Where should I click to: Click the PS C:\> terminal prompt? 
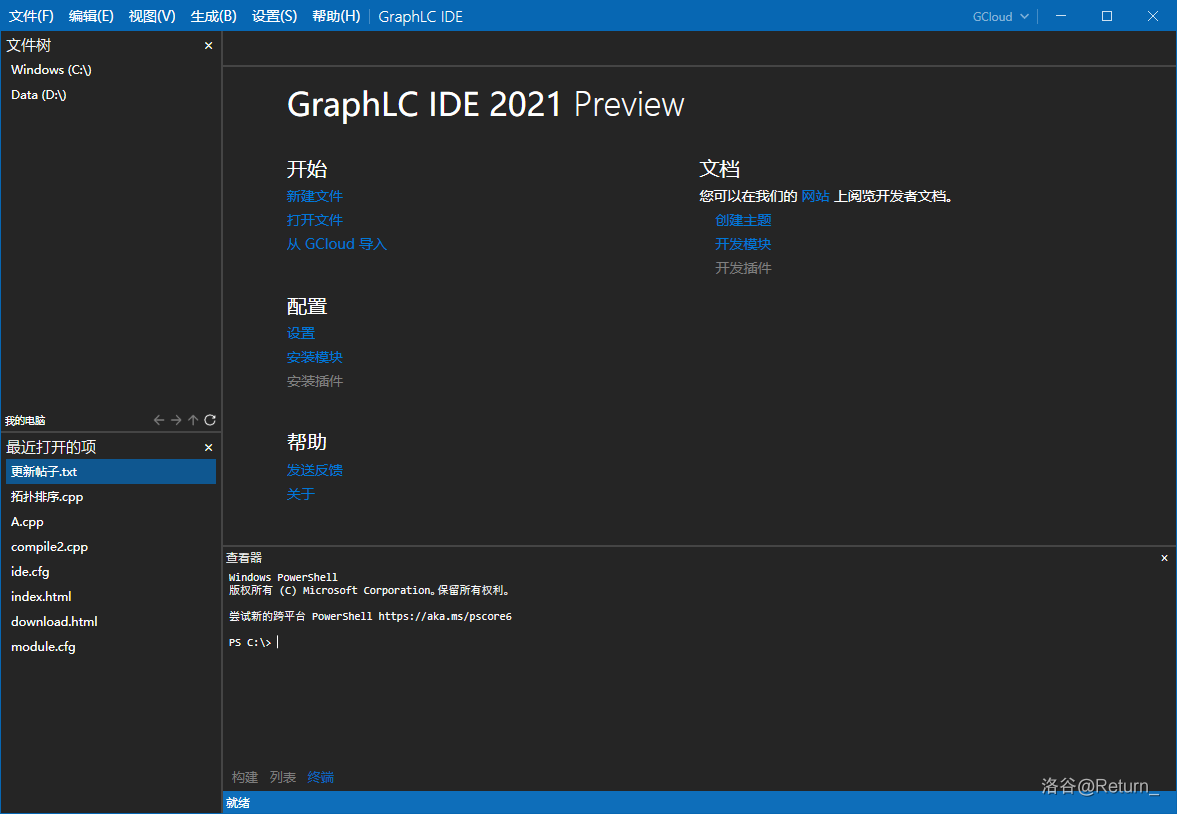coord(250,643)
